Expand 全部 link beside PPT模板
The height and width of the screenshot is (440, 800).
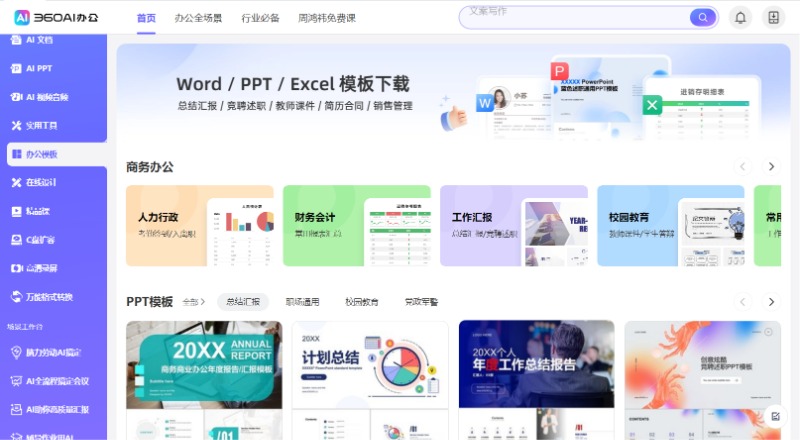coord(194,302)
